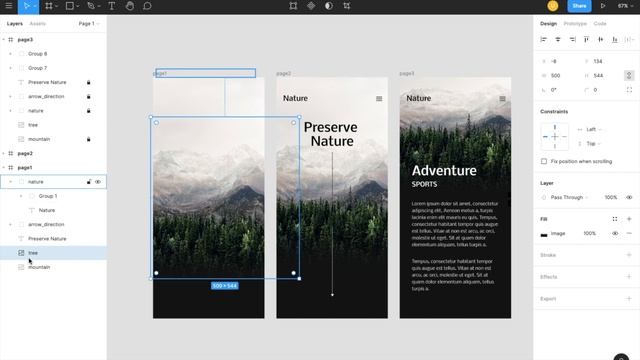
Task: Align selection to bottom
Action: pyautogui.click(x=615, y=40)
